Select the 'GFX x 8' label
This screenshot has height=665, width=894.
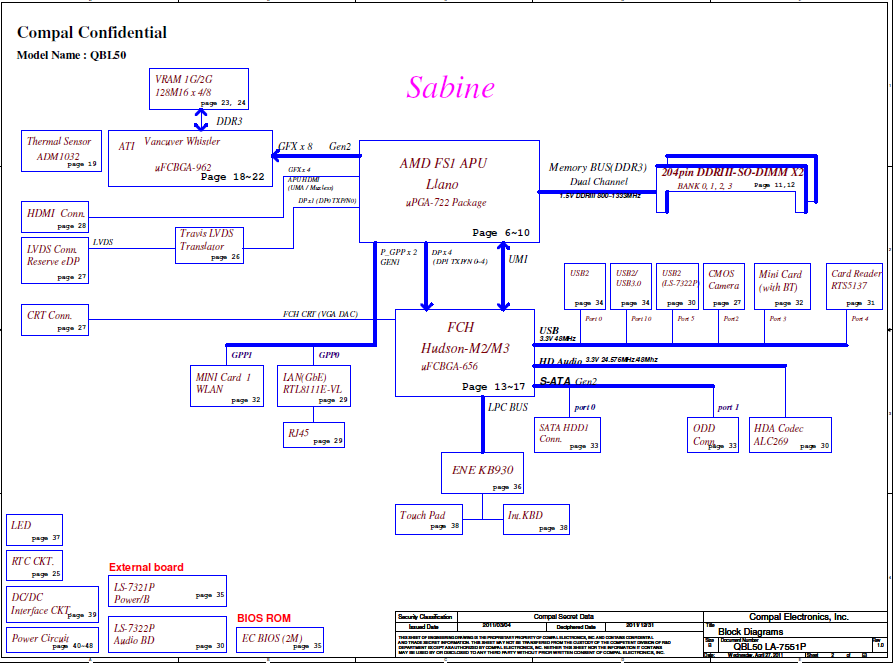295,147
